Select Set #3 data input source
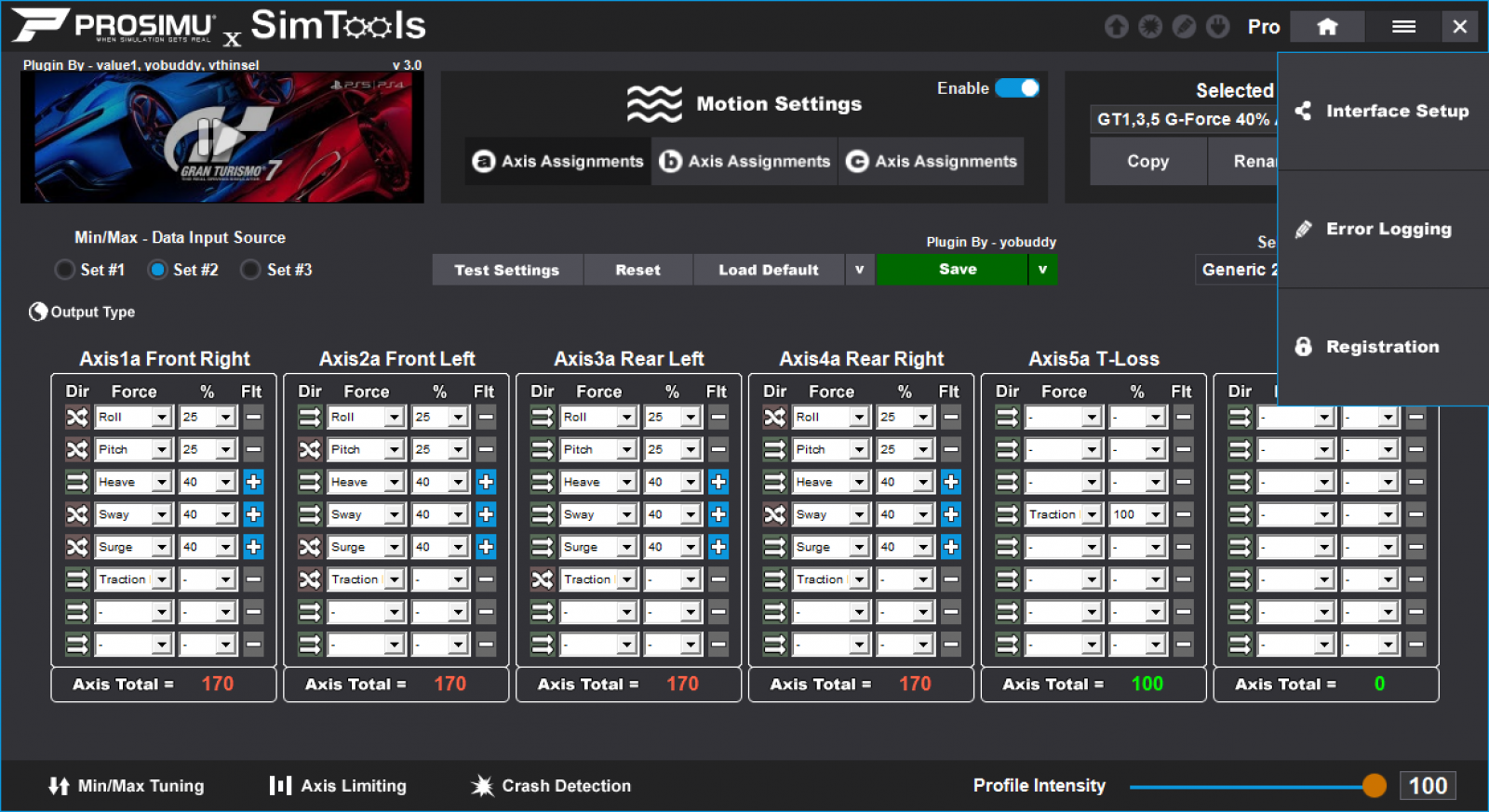 (x=250, y=270)
